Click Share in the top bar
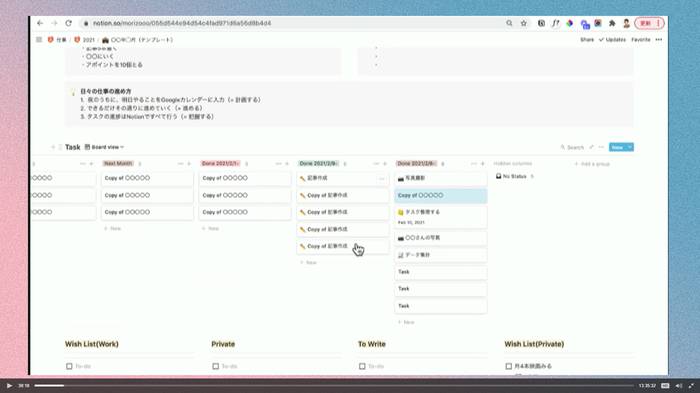 coord(587,40)
